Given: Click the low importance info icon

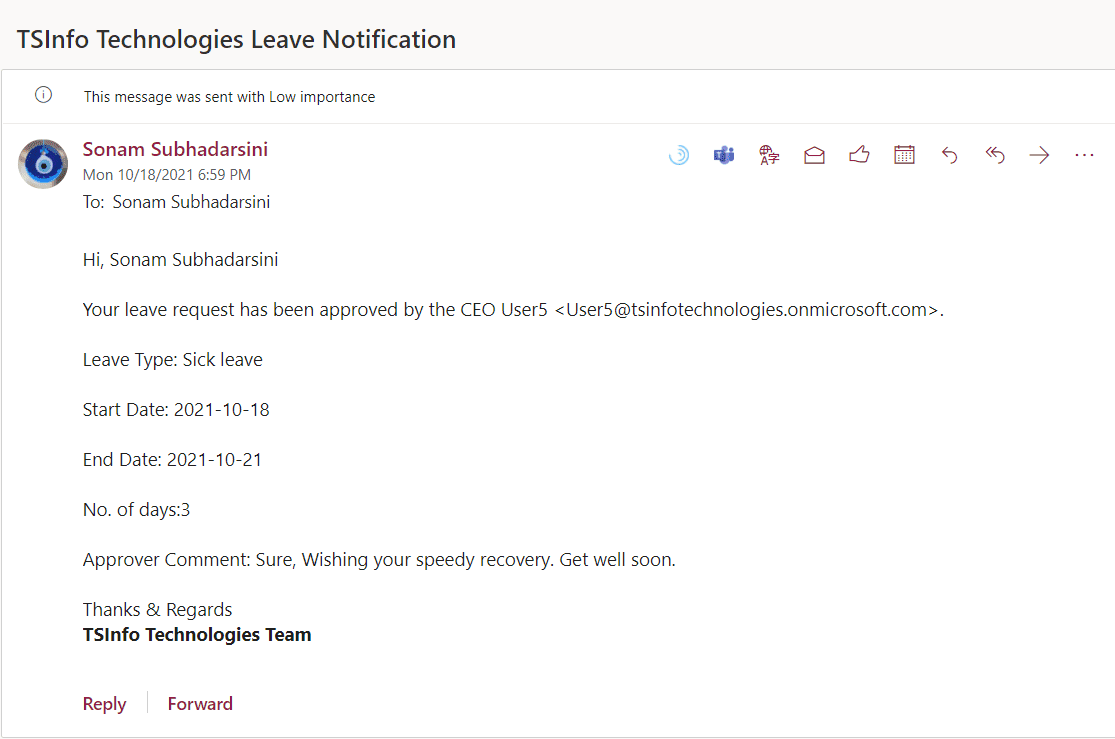Looking at the screenshot, I should pyautogui.click(x=43, y=96).
